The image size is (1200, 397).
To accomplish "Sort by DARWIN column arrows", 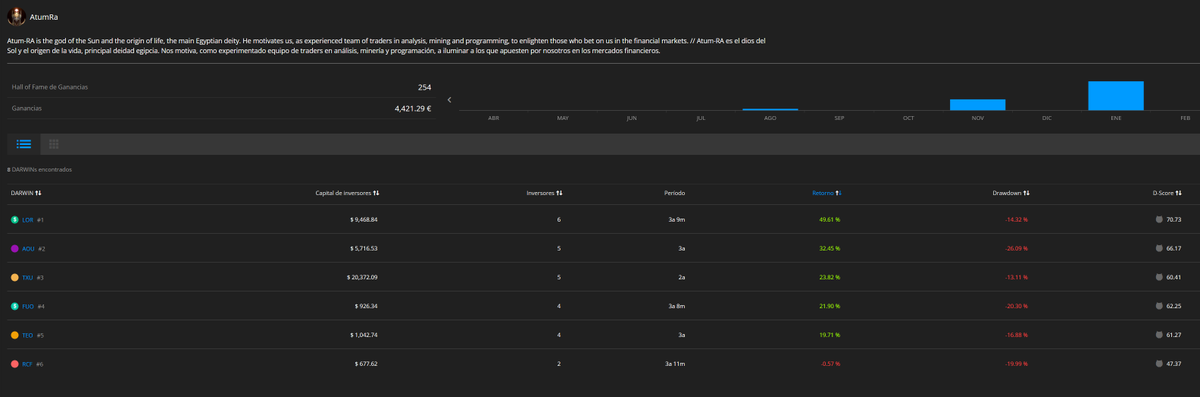I will point(38,192).
